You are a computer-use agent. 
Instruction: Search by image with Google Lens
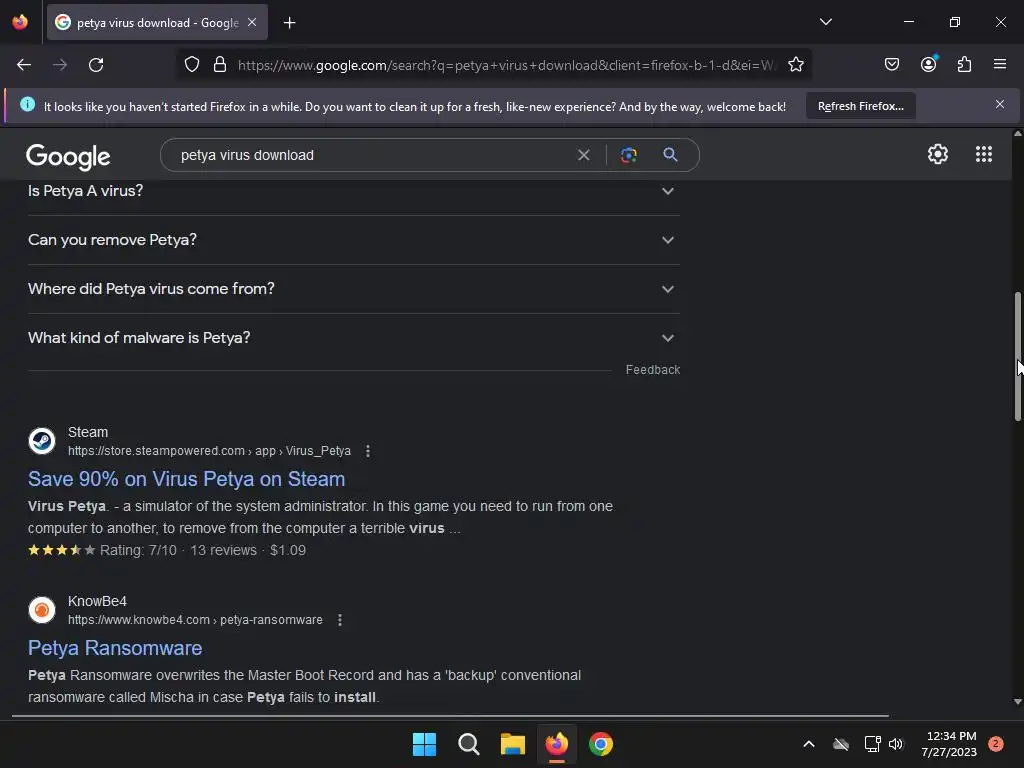(628, 155)
